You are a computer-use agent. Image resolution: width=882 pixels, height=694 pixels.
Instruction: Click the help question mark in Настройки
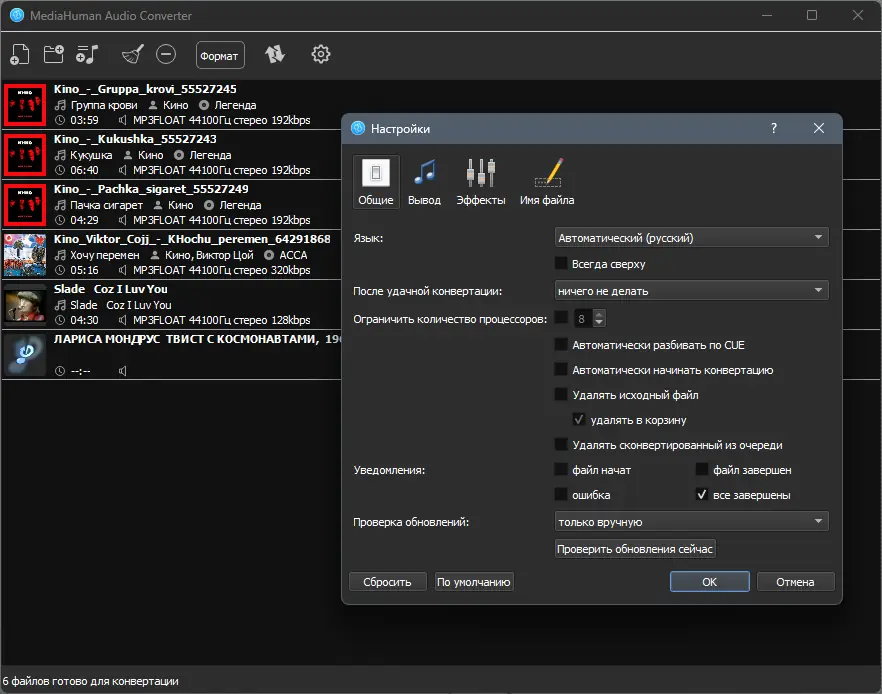pyautogui.click(x=773, y=128)
